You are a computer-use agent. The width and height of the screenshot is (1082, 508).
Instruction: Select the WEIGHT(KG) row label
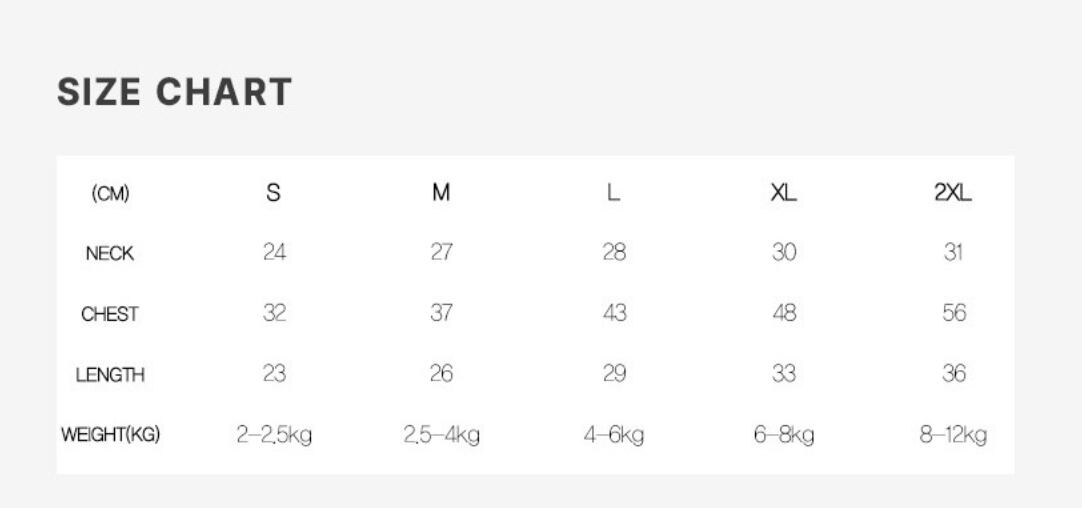point(110,435)
